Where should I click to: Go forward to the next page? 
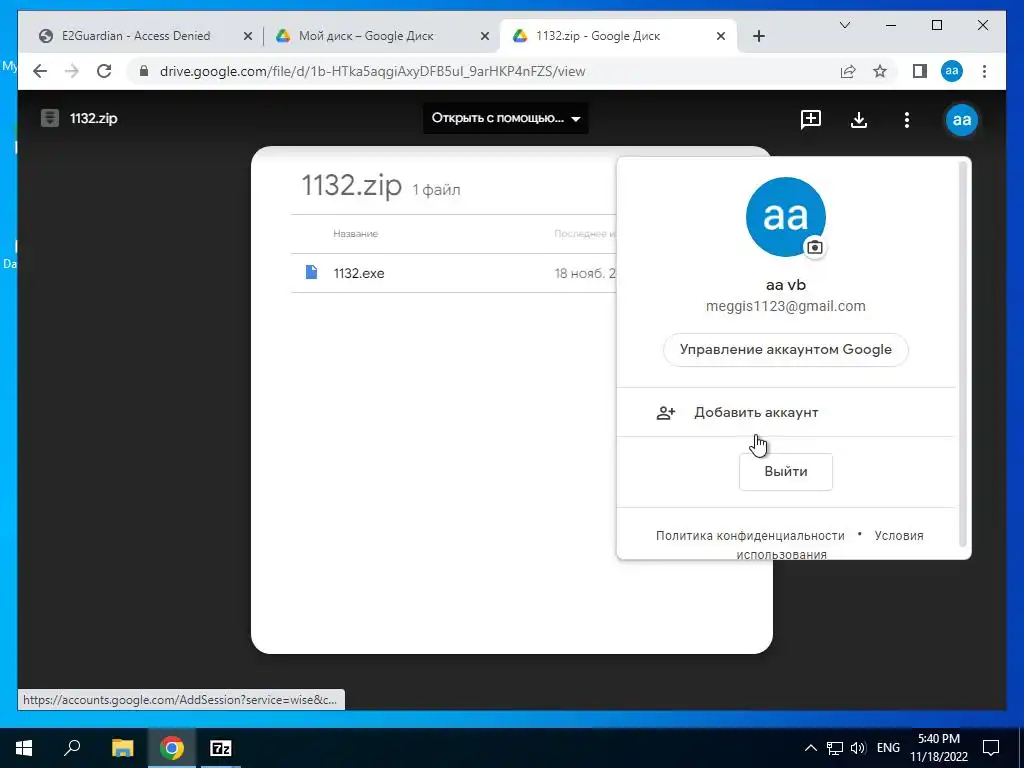[x=72, y=71]
